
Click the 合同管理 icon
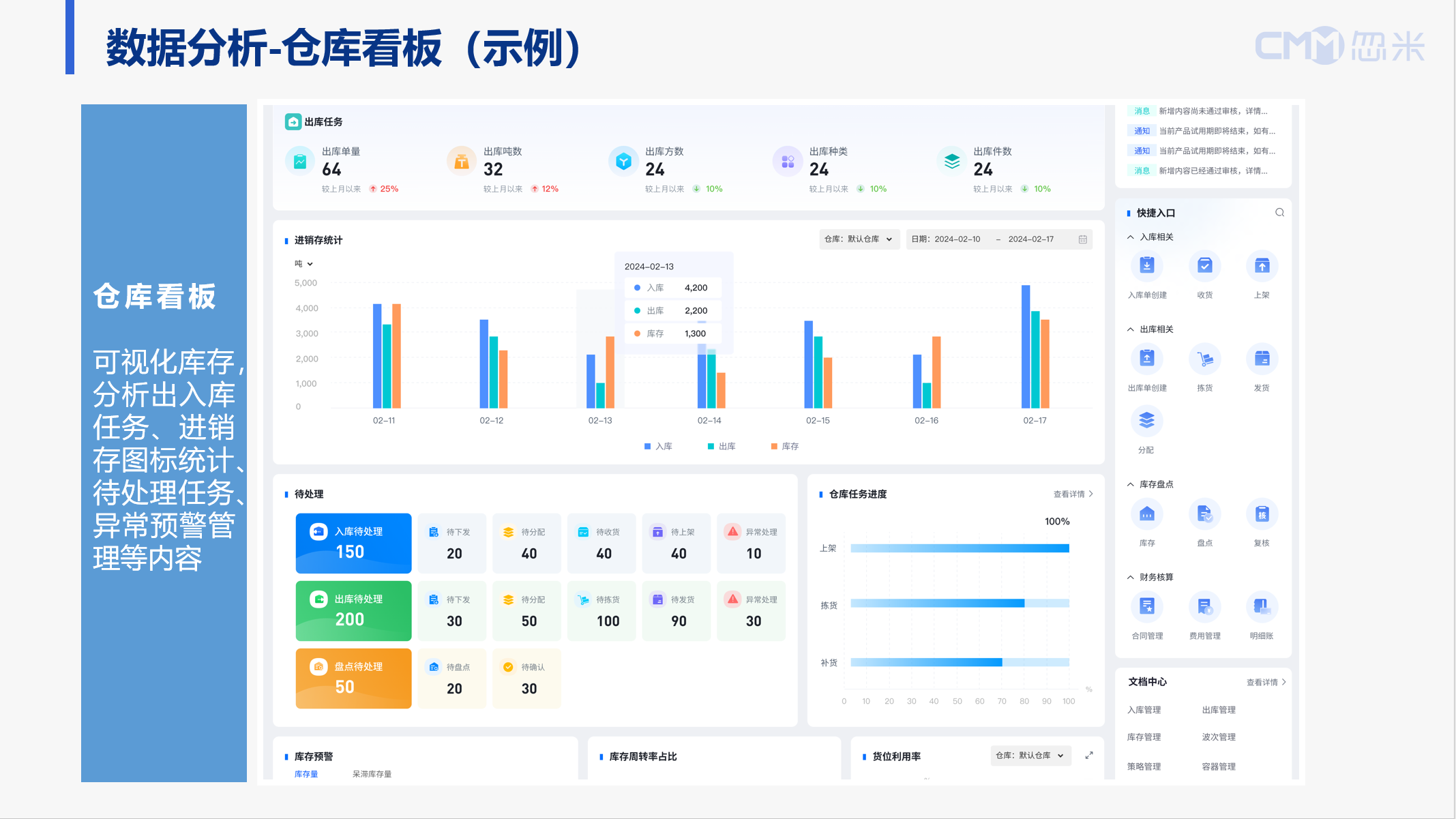click(x=1146, y=606)
